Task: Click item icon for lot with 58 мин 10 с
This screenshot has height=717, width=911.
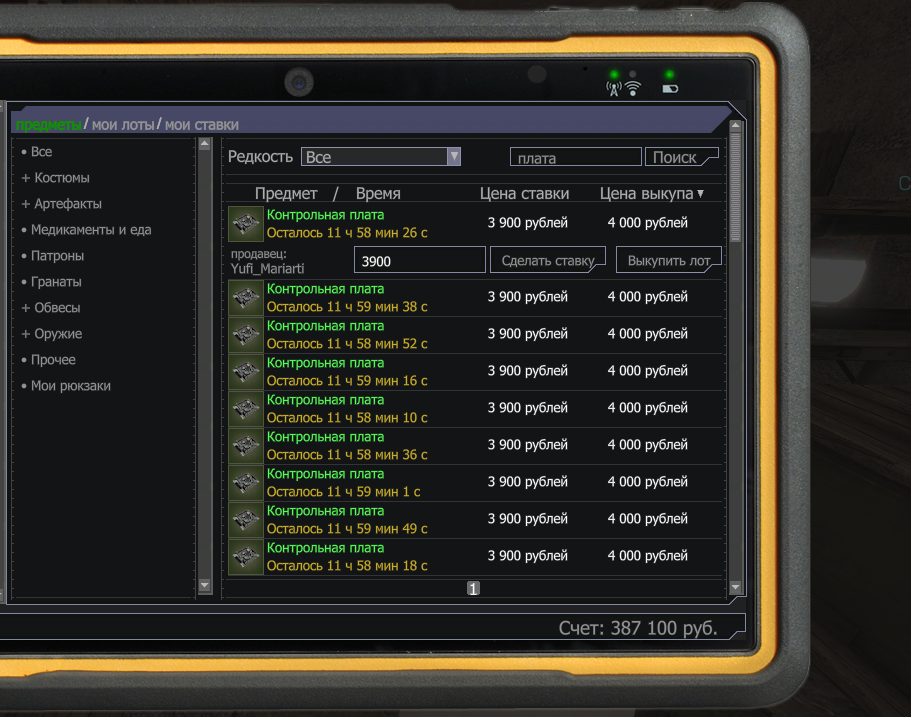Action: point(246,409)
